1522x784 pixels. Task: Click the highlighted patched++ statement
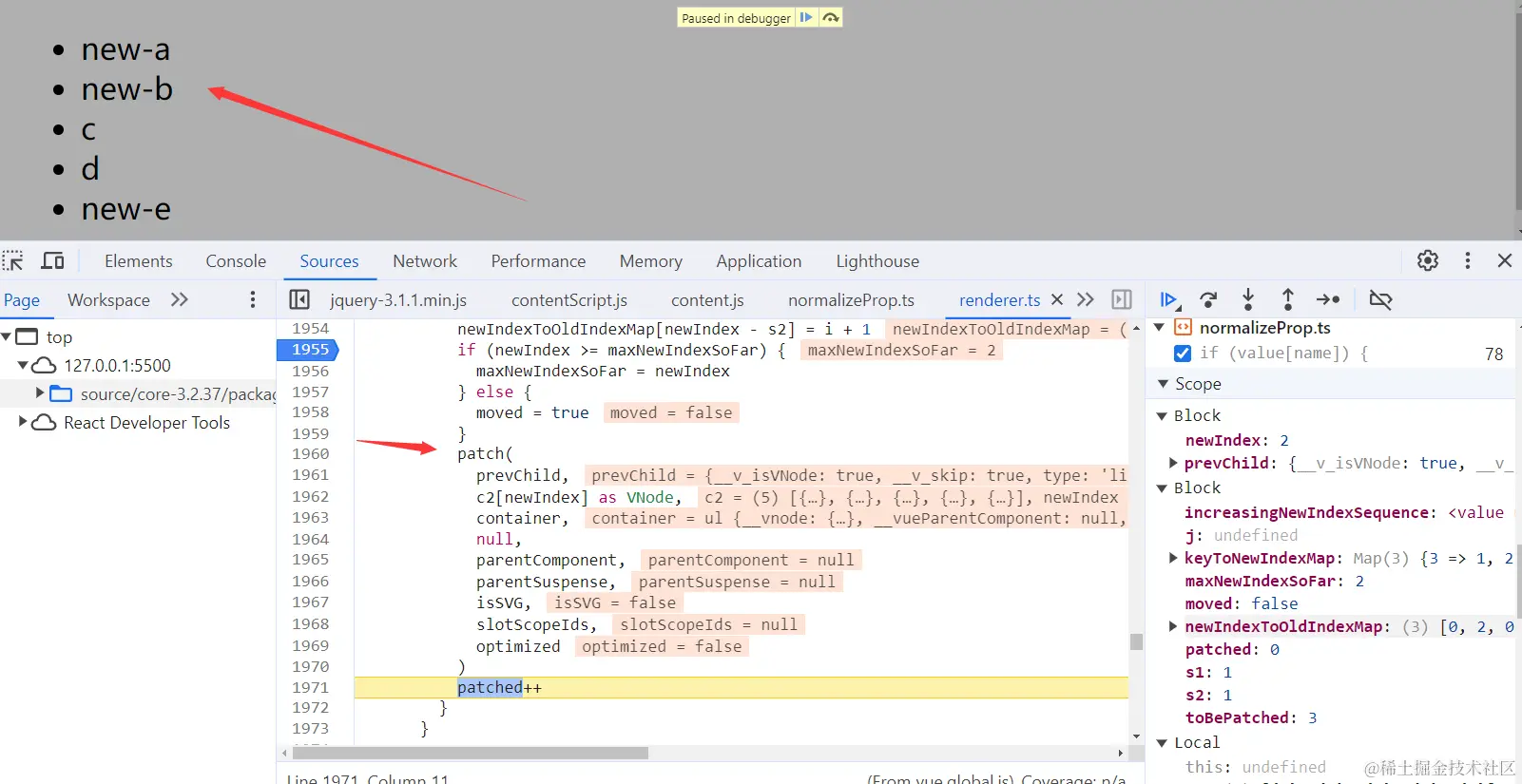[499, 687]
